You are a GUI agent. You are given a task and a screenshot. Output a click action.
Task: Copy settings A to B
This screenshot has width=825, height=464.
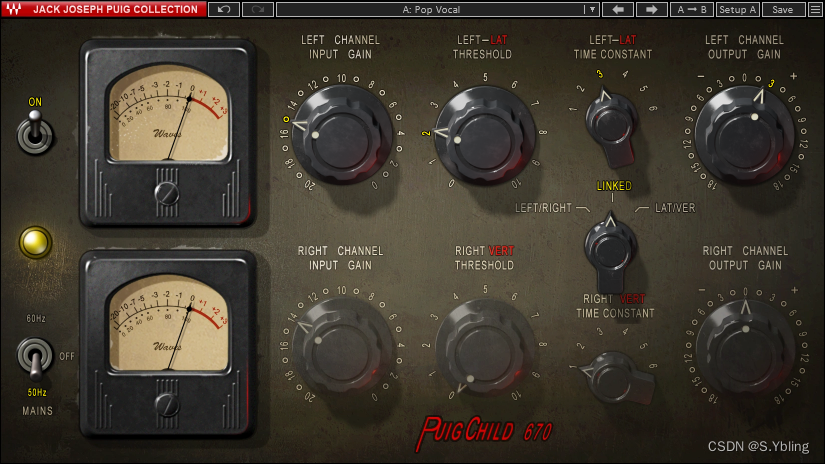pos(692,9)
